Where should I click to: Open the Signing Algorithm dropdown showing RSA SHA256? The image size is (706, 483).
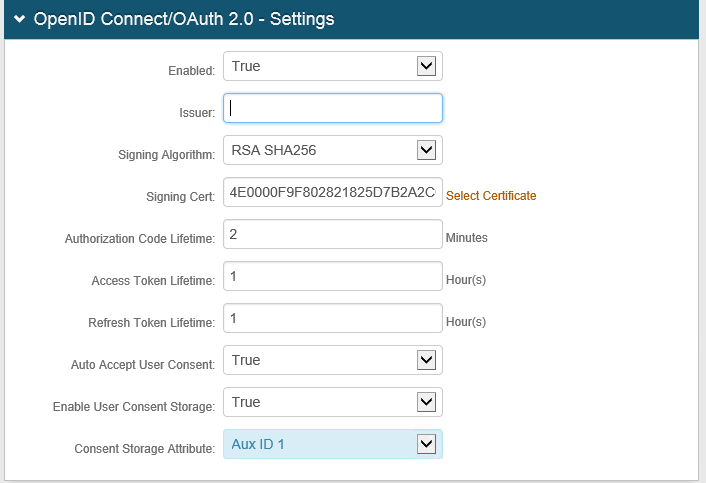point(332,150)
